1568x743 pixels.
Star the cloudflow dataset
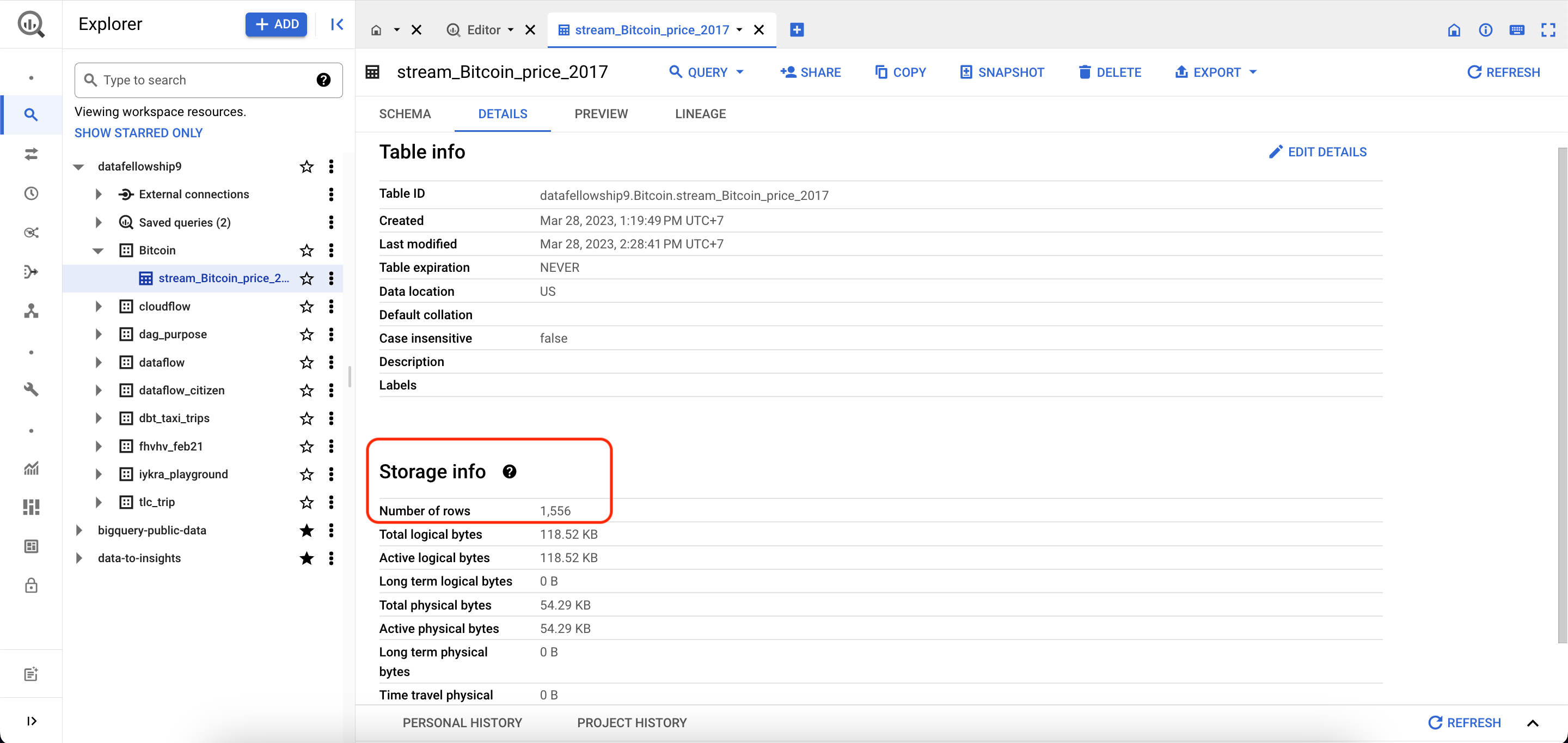(x=306, y=306)
